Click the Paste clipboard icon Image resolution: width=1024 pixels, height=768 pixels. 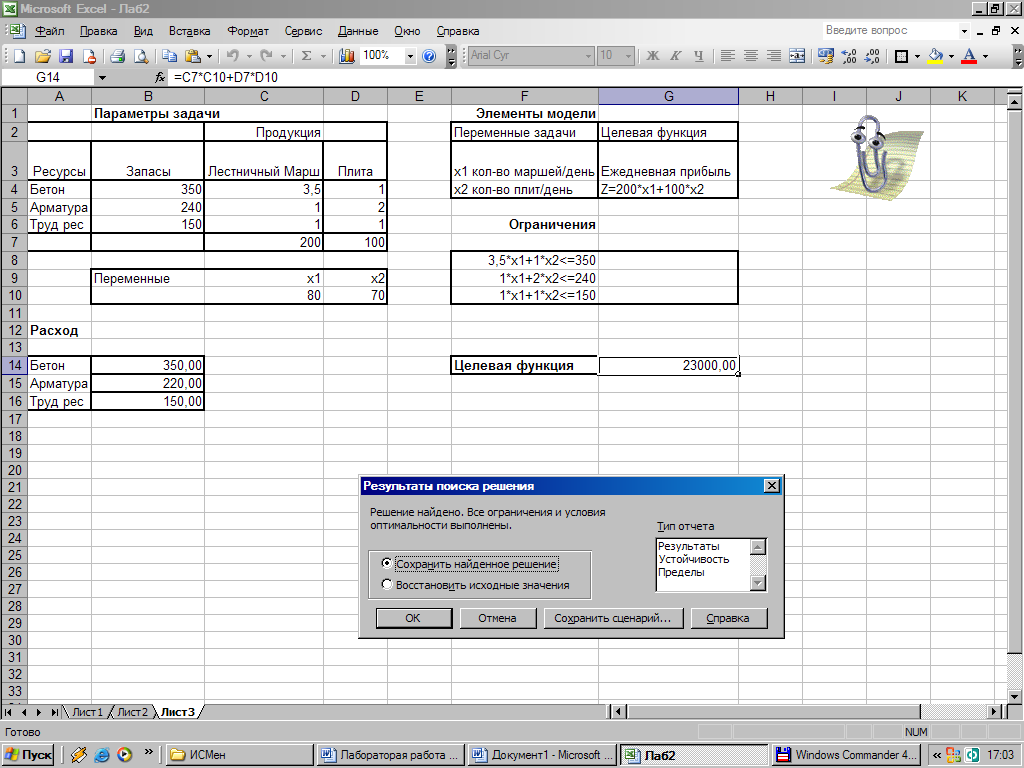(x=192, y=56)
